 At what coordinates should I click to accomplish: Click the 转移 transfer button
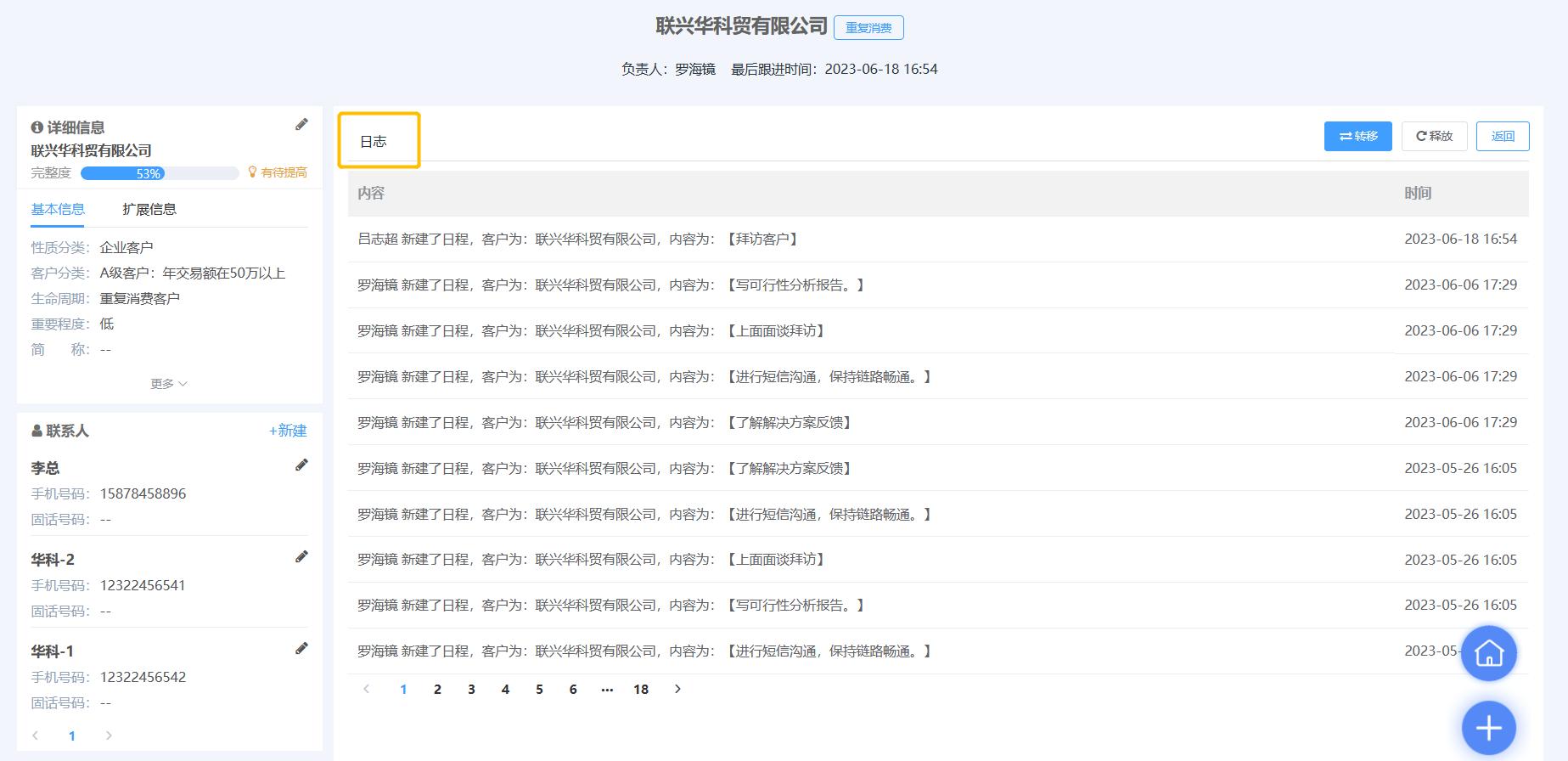[1357, 136]
